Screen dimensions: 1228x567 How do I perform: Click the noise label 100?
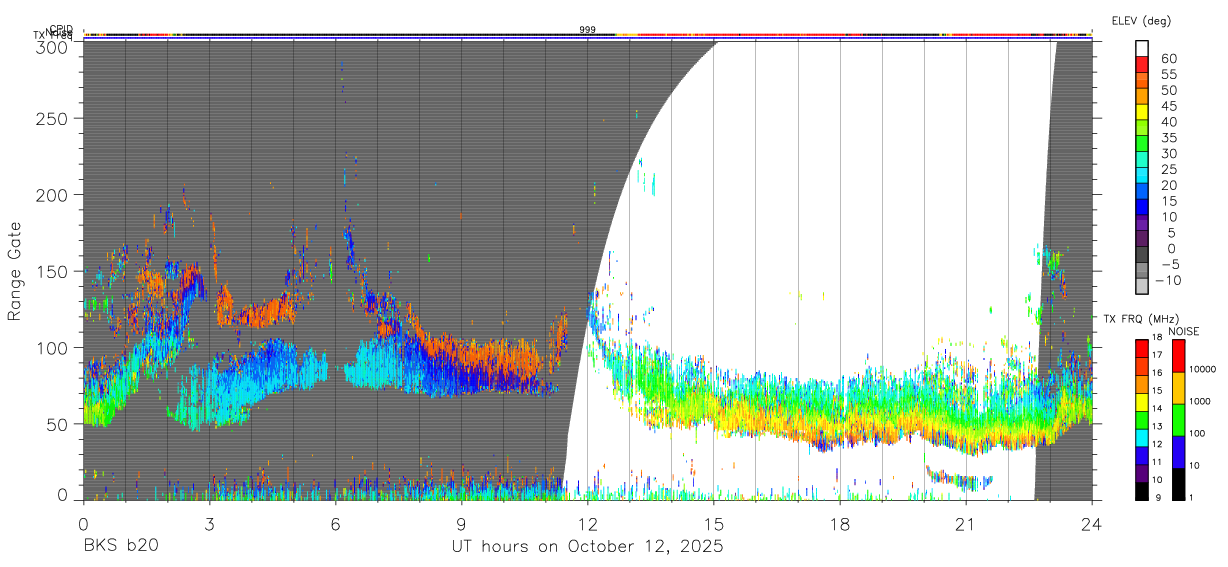[x=1199, y=433]
